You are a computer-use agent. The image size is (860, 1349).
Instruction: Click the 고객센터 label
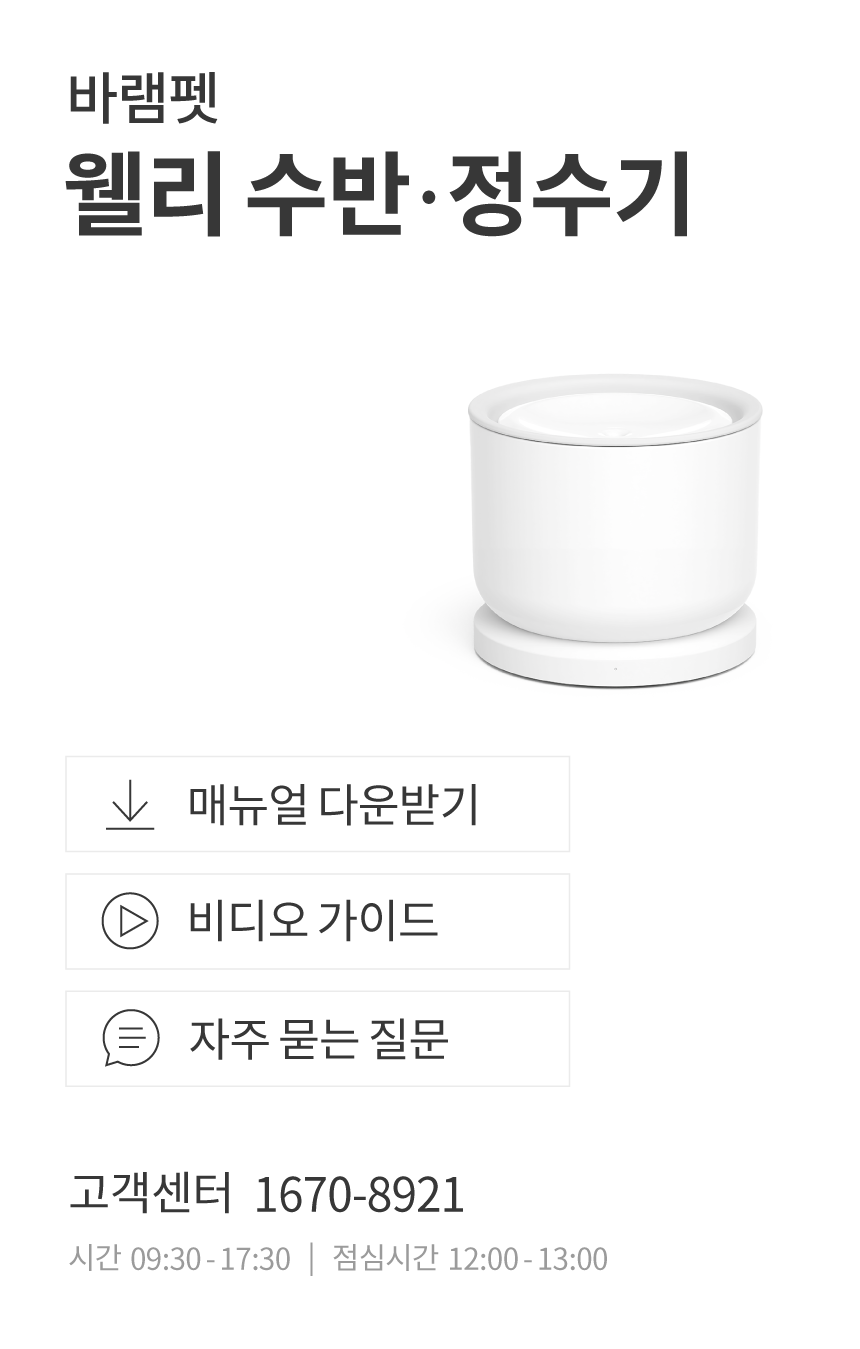[150, 1194]
